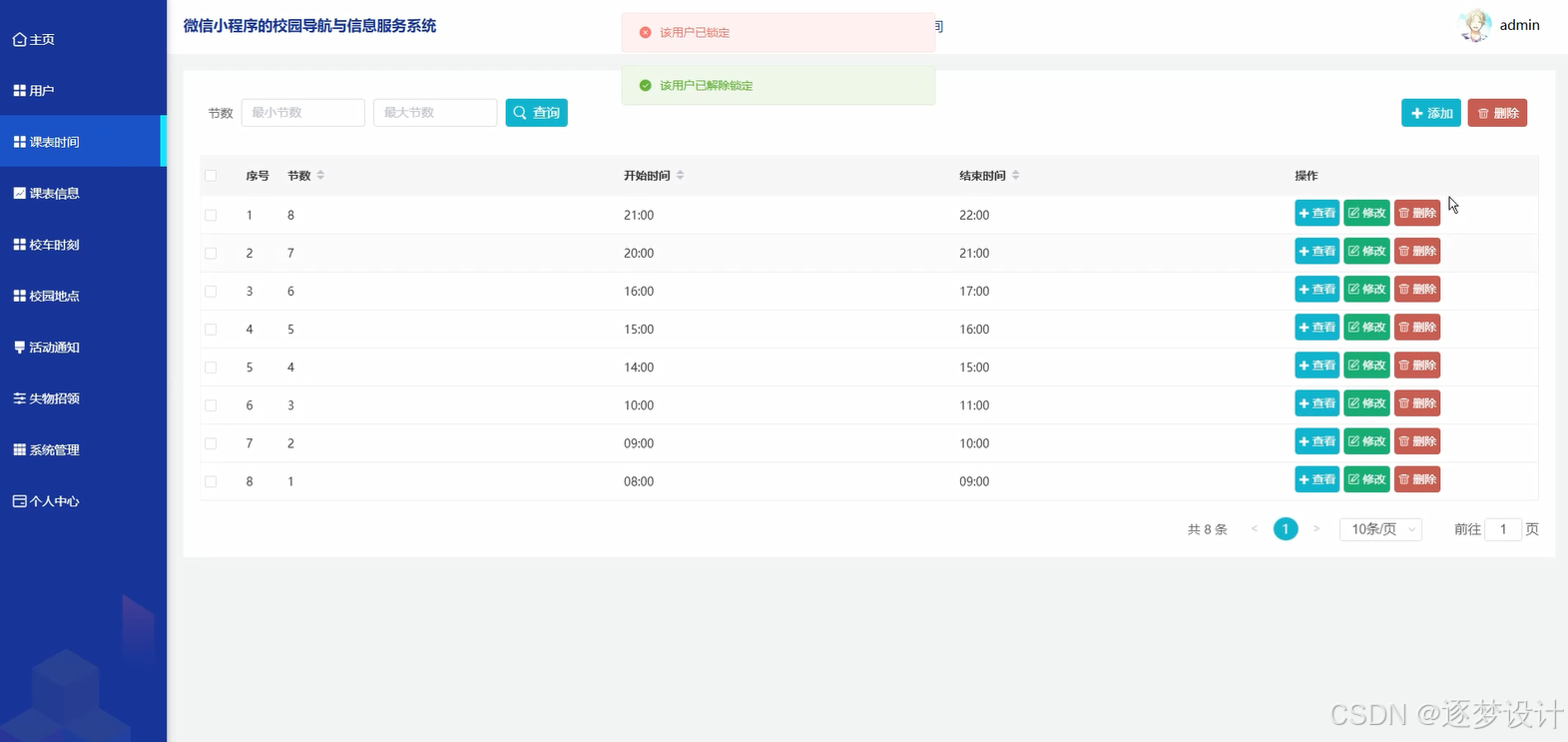The width and height of the screenshot is (1568, 742).
Task: Tick the checkbox for row 1 (21:00)
Action: [211, 215]
